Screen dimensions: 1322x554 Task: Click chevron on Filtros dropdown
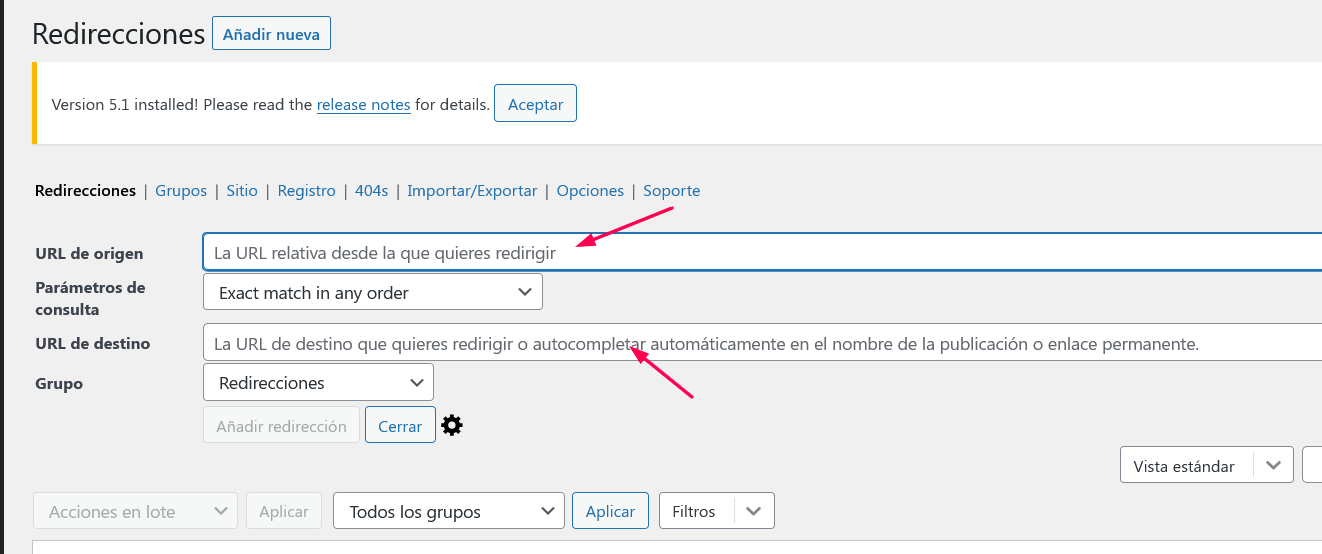(x=754, y=511)
